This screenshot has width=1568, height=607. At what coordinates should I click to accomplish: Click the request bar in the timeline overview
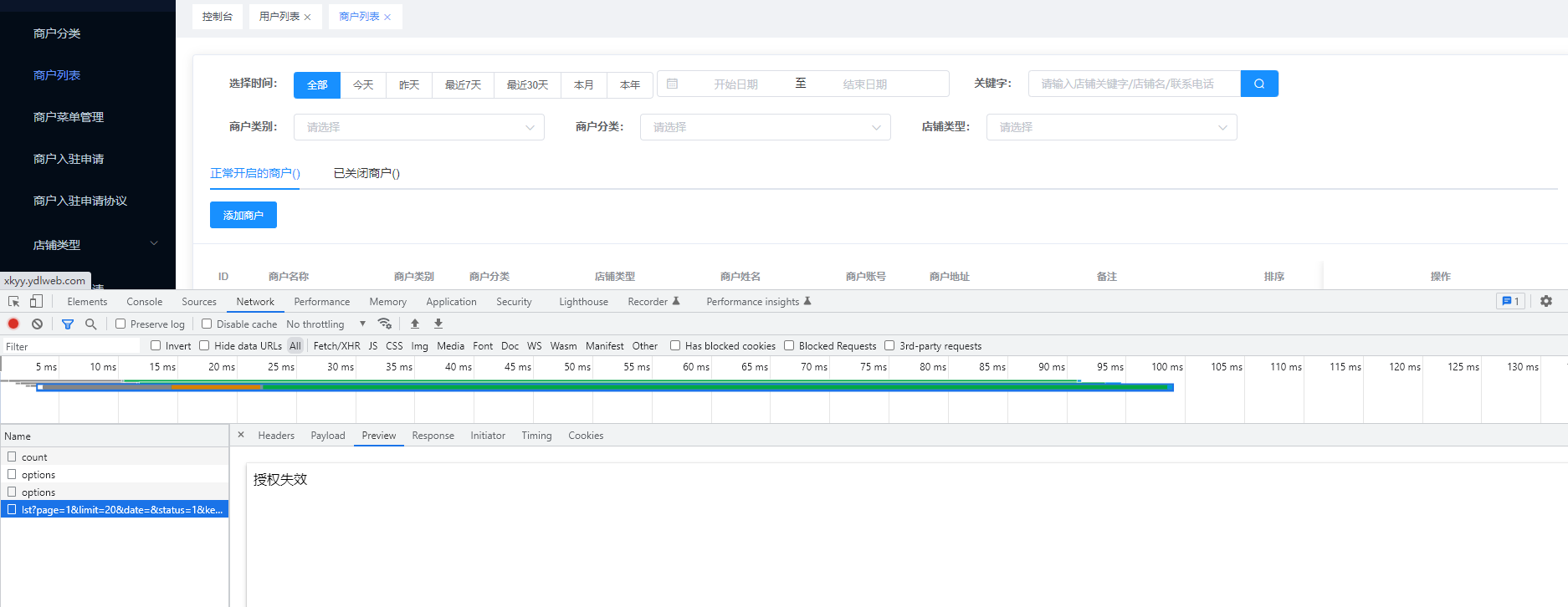(x=605, y=387)
